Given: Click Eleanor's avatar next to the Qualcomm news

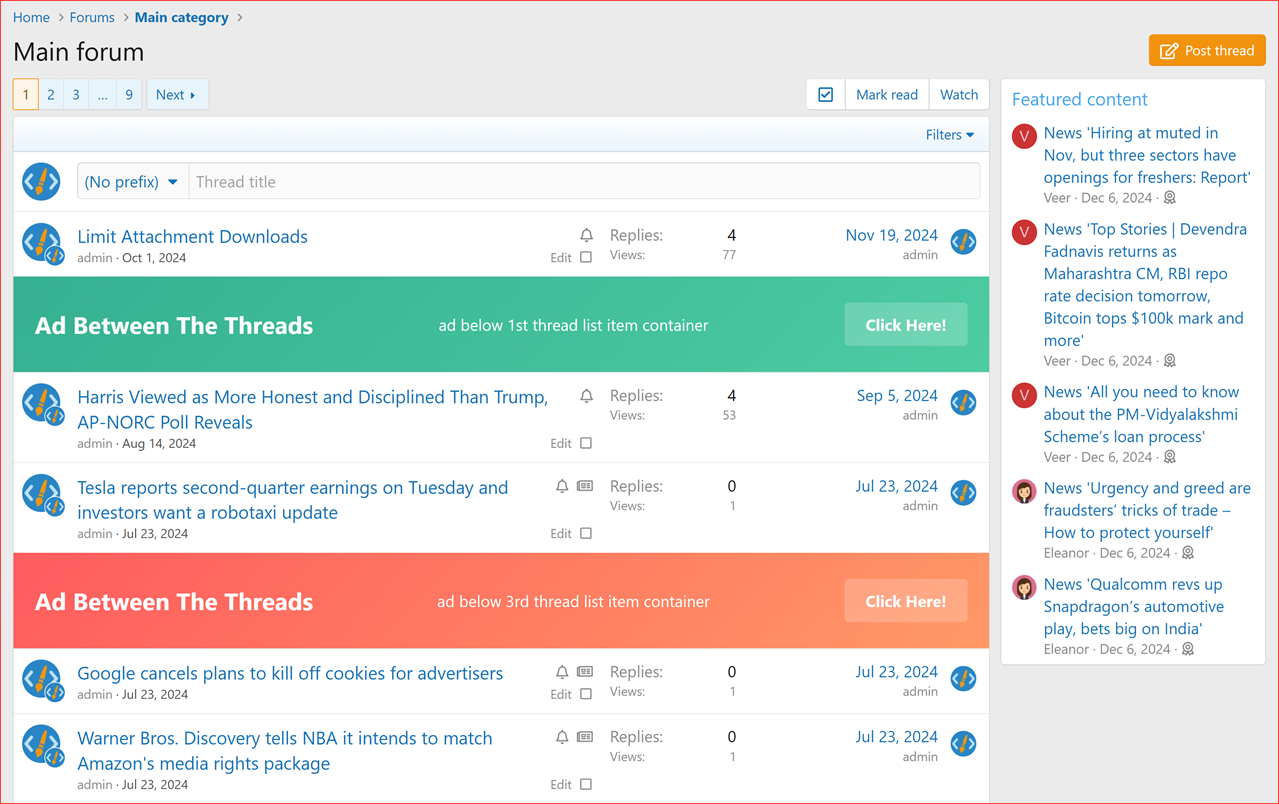Looking at the screenshot, I should click(1023, 587).
